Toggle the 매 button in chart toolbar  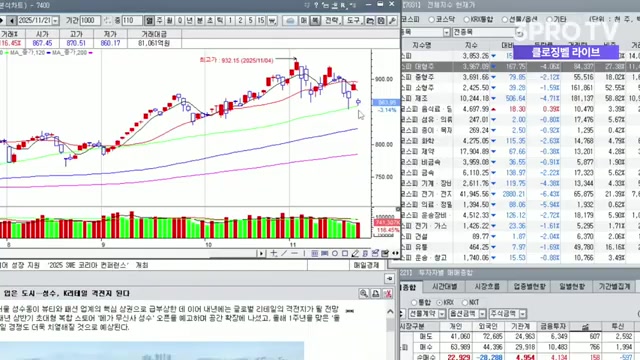coord(304,20)
